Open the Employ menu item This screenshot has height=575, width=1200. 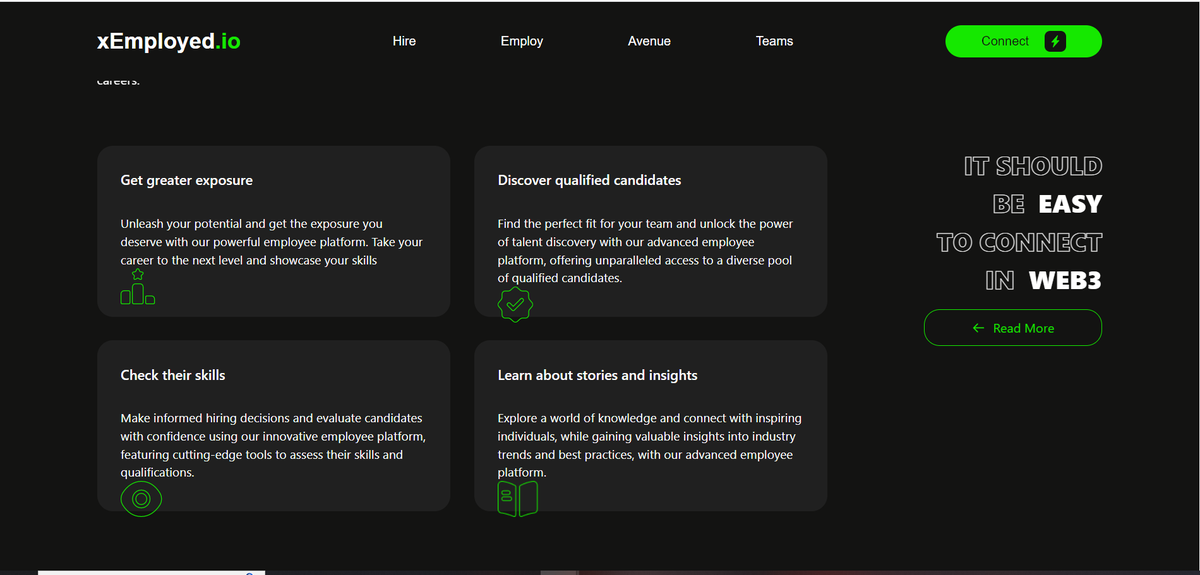click(x=522, y=41)
